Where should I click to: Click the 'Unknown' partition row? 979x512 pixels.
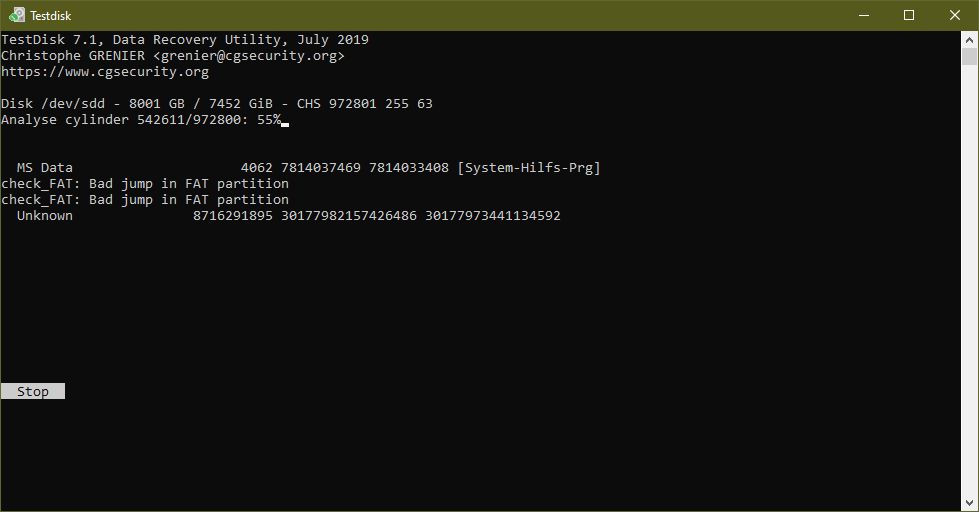[x=288, y=216]
